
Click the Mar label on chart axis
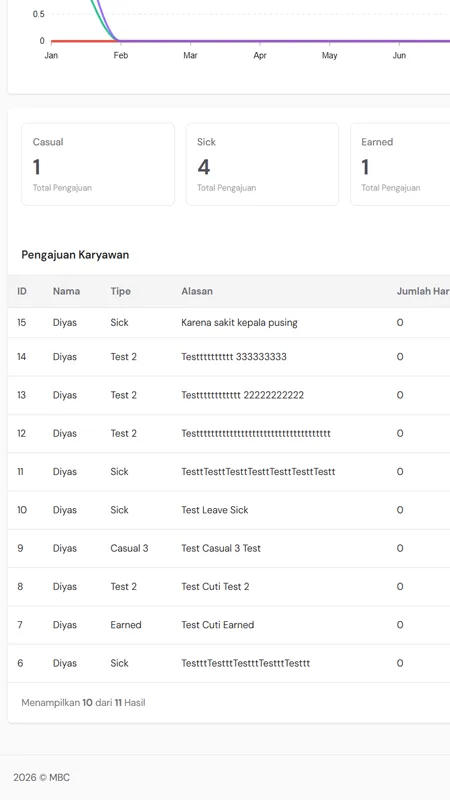(x=190, y=55)
